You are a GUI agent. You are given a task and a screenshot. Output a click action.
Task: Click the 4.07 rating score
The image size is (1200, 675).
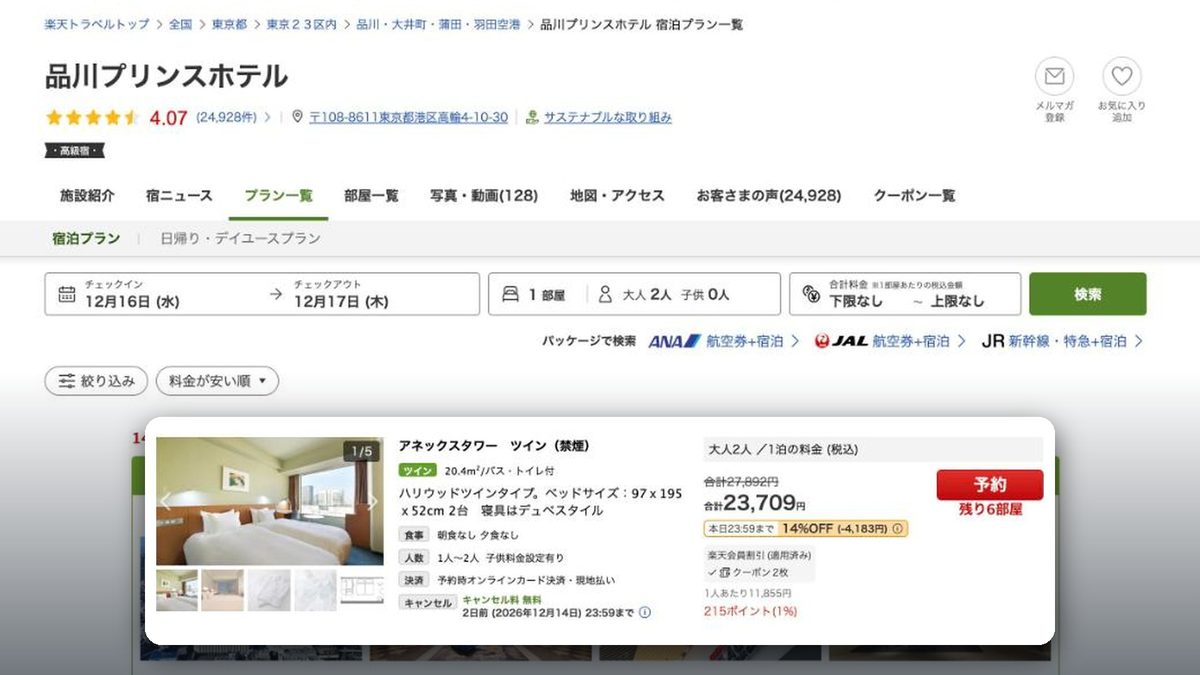click(x=168, y=117)
